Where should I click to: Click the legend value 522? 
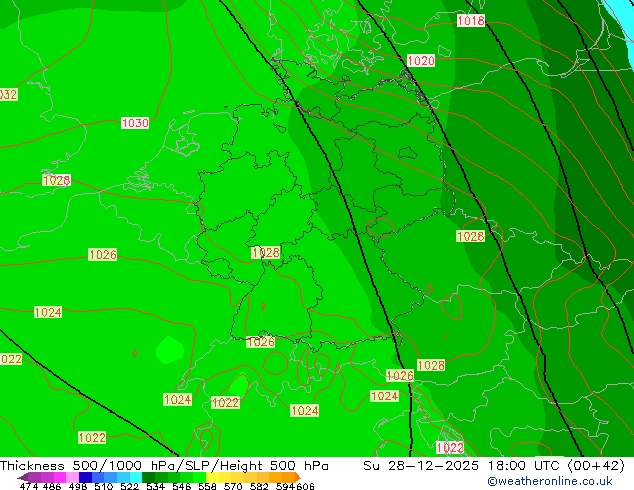click(x=129, y=486)
